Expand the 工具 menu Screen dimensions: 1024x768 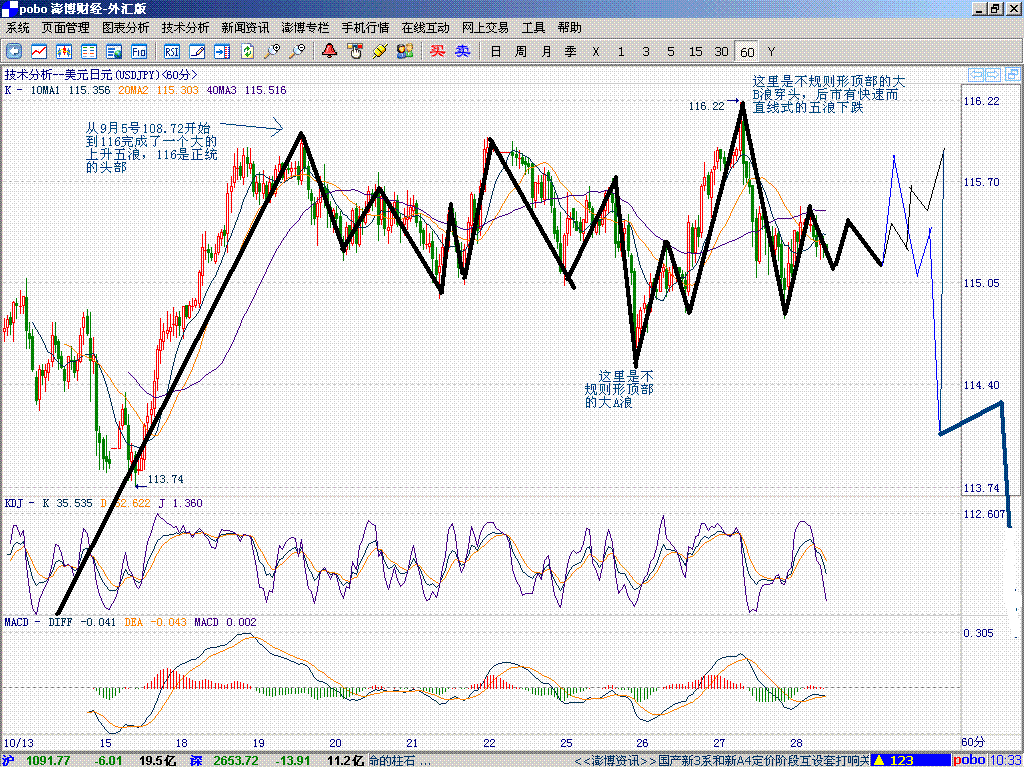tap(533, 28)
